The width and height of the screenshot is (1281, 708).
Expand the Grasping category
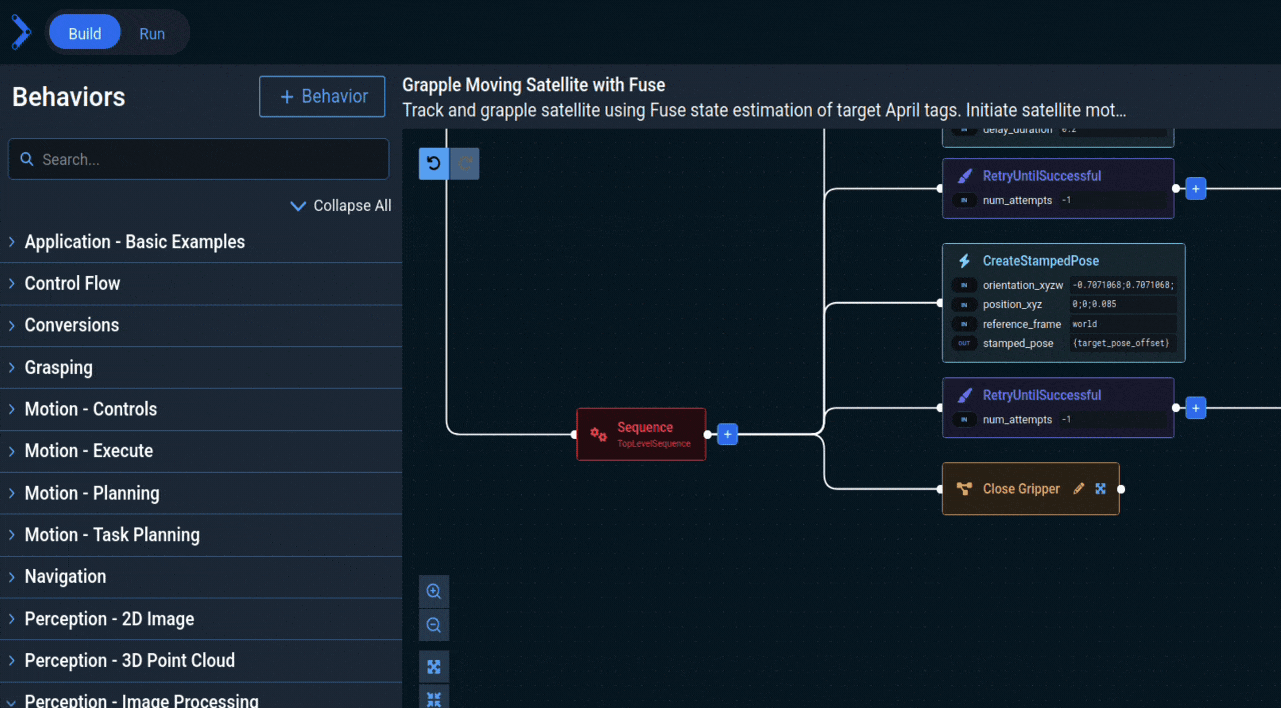pos(200,367)
